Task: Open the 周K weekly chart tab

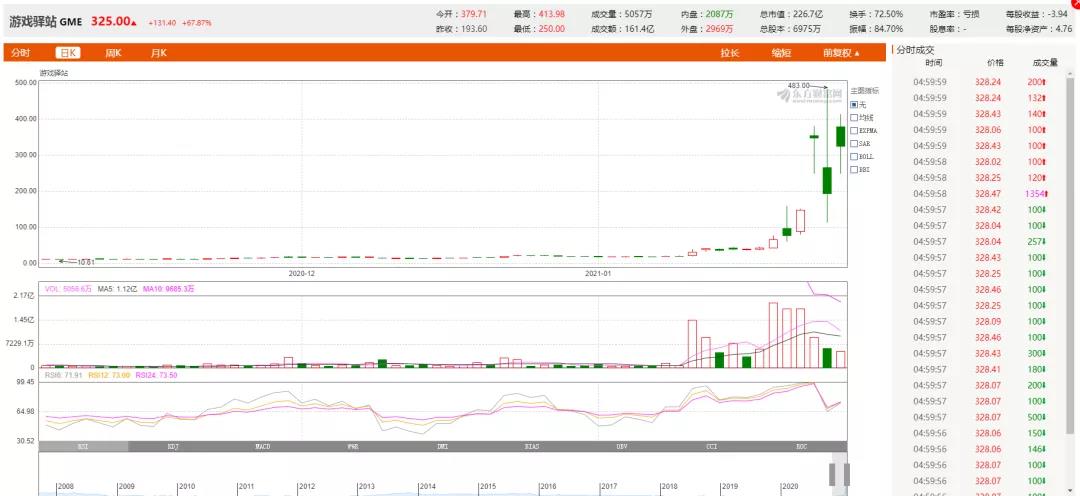Action: pos(114,53)
